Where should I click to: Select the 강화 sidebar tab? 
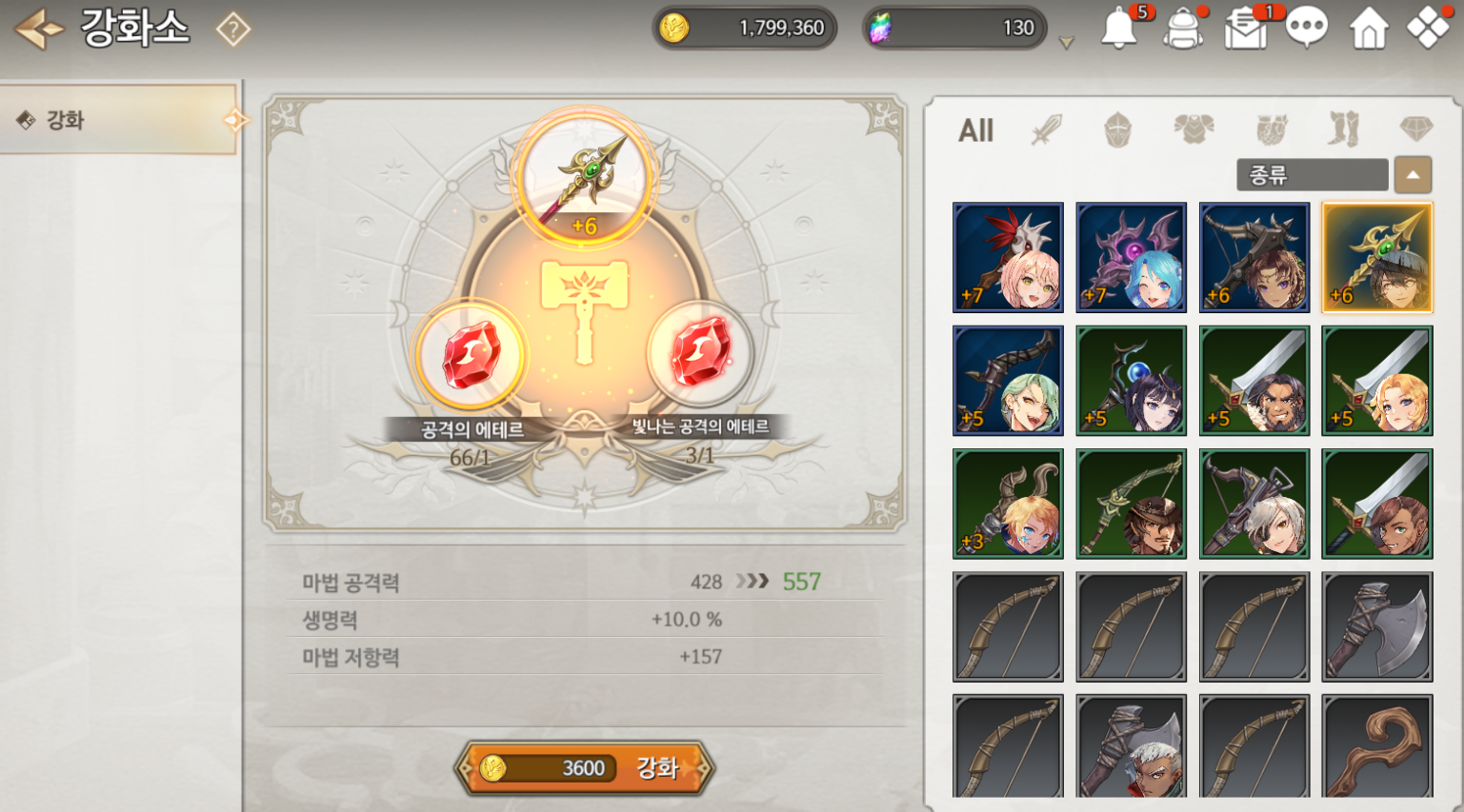[118, 120]
